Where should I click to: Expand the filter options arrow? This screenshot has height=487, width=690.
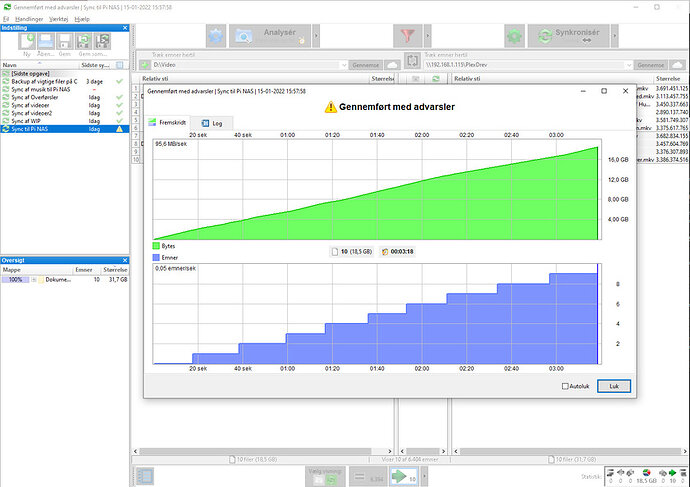tap(427, 36)
